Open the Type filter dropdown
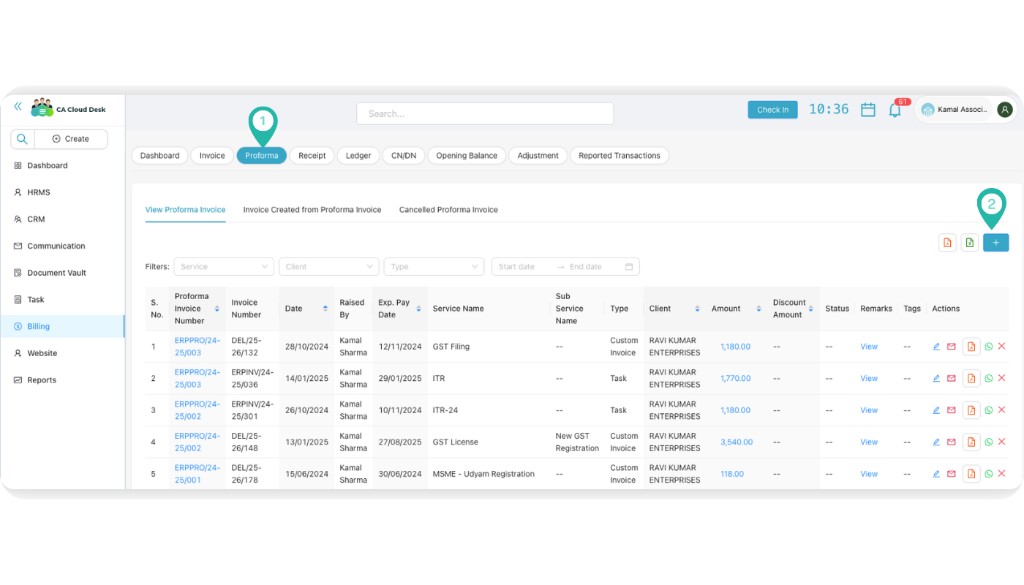The height and width of the screenshot is (585, 1024). pyautogui.click(x=433, y=266)
